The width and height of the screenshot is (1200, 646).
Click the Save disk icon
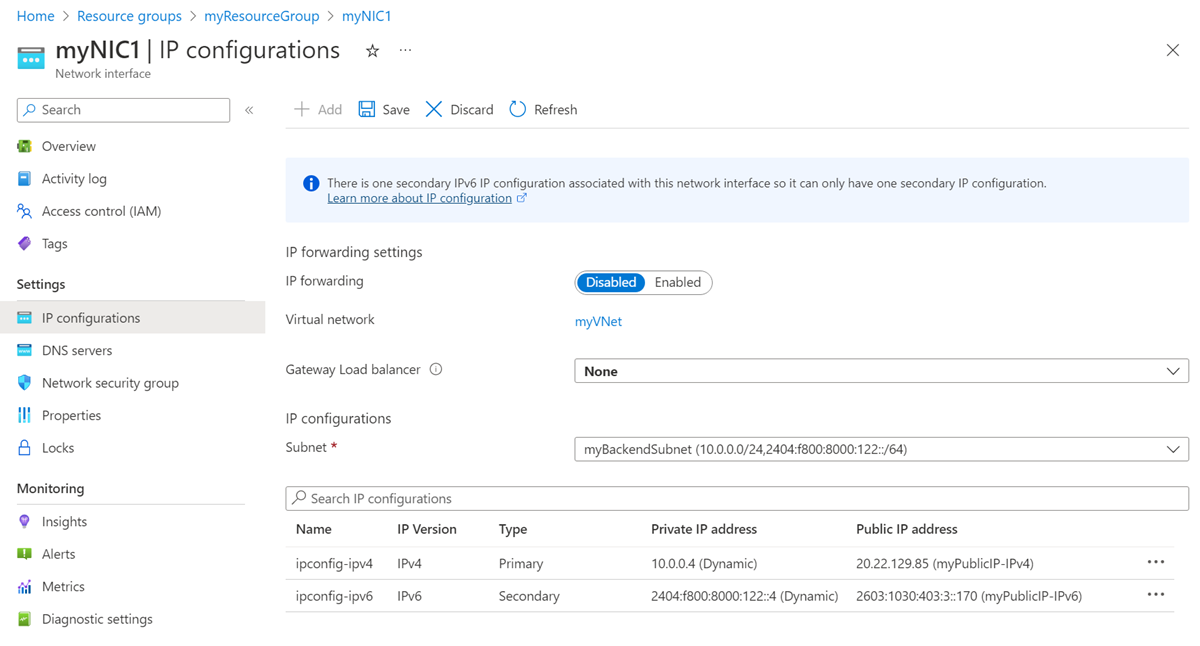367,109
